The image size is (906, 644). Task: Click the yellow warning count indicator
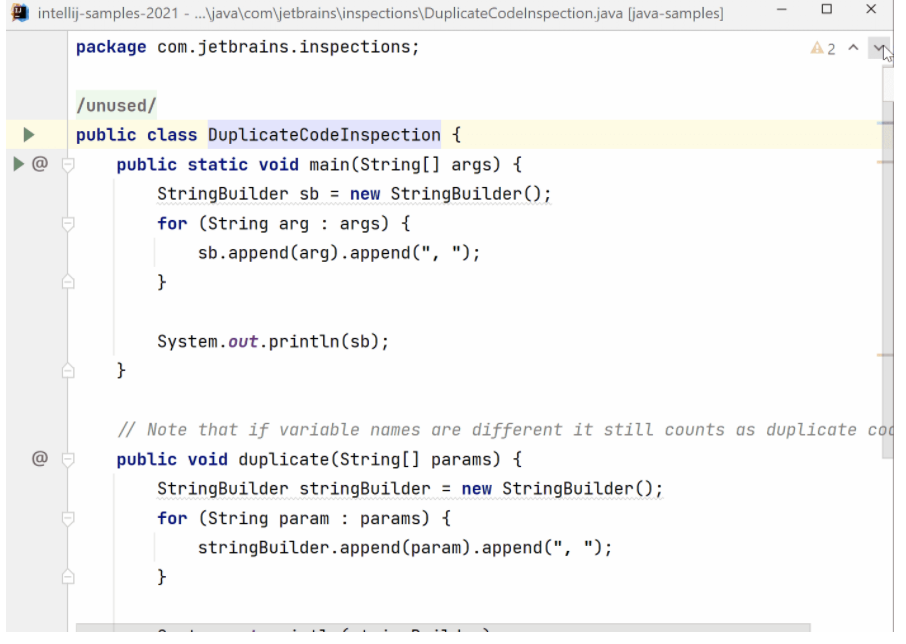pyautogui.click(x=822, y=49)
